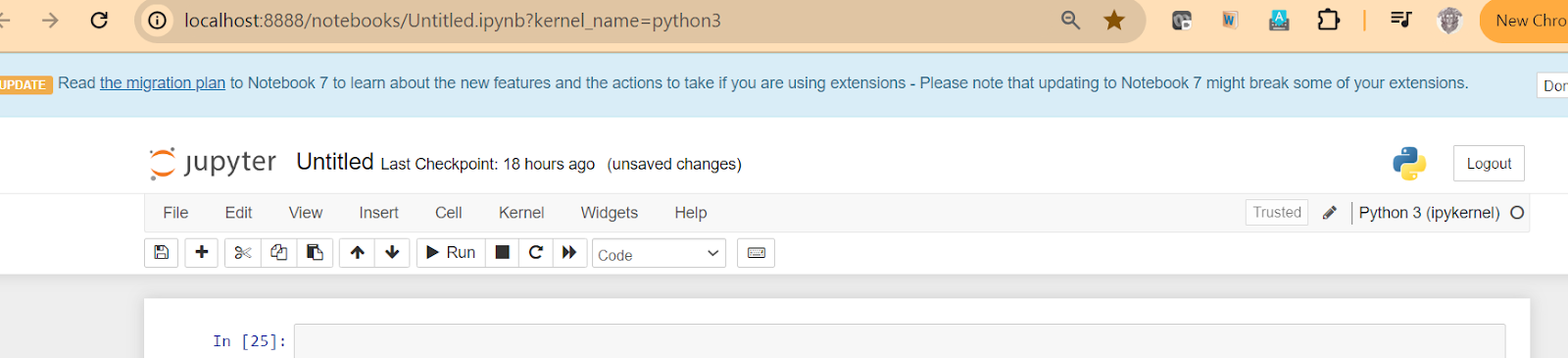Image resolution: width=1568 pixels, height=358 pixels.
Task: Paste cells below icon
Action: 315,253
